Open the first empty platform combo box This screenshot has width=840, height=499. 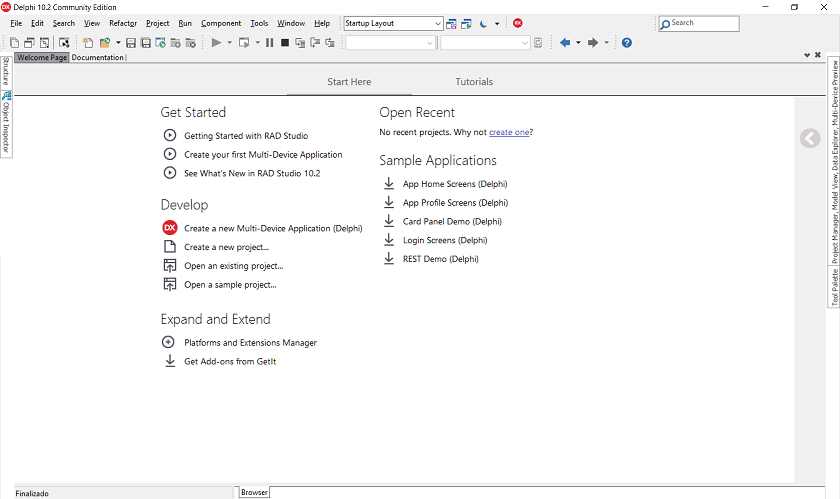tap(391, 42)
